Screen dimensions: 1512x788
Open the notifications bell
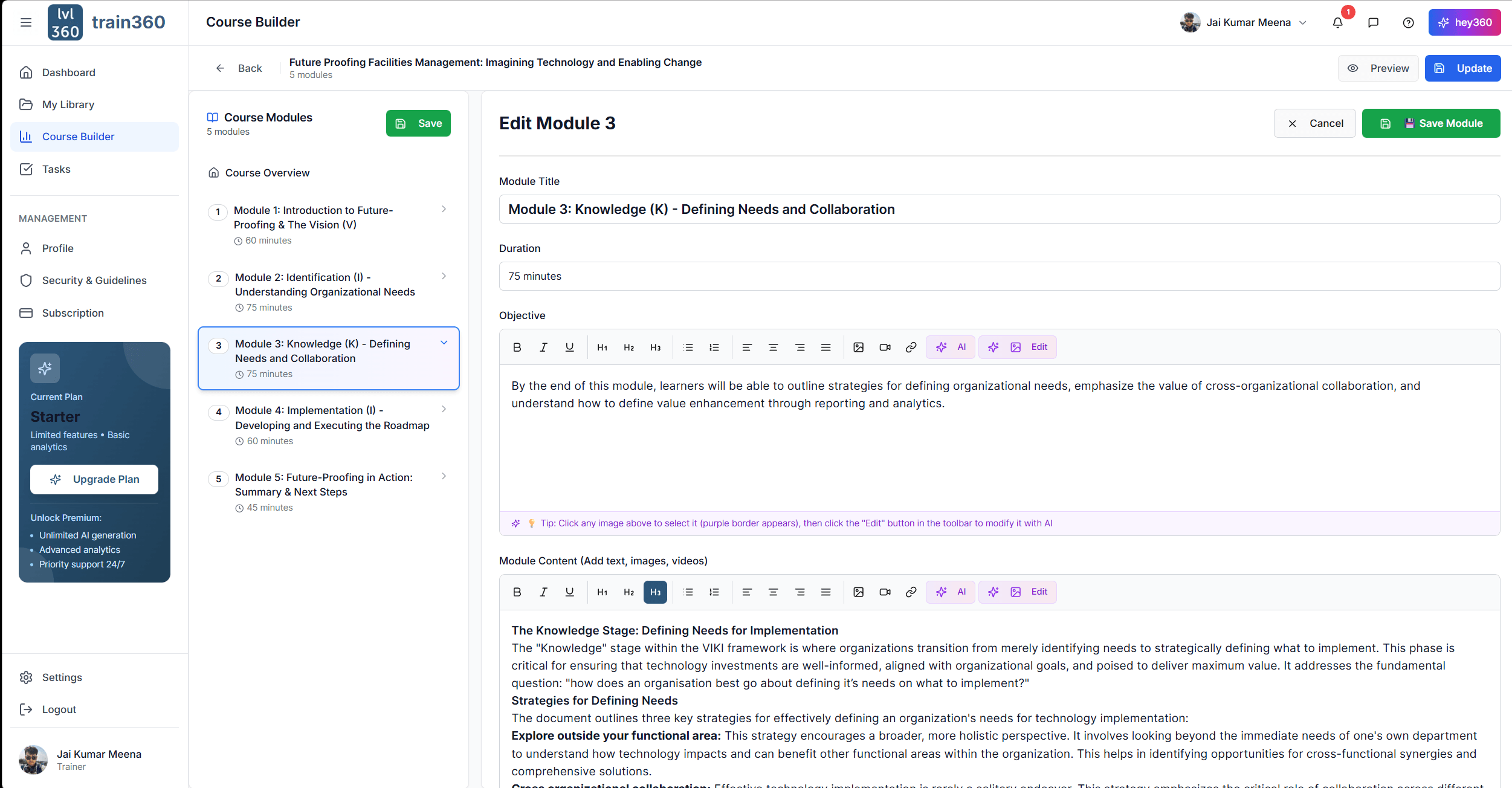point(1337,22)
